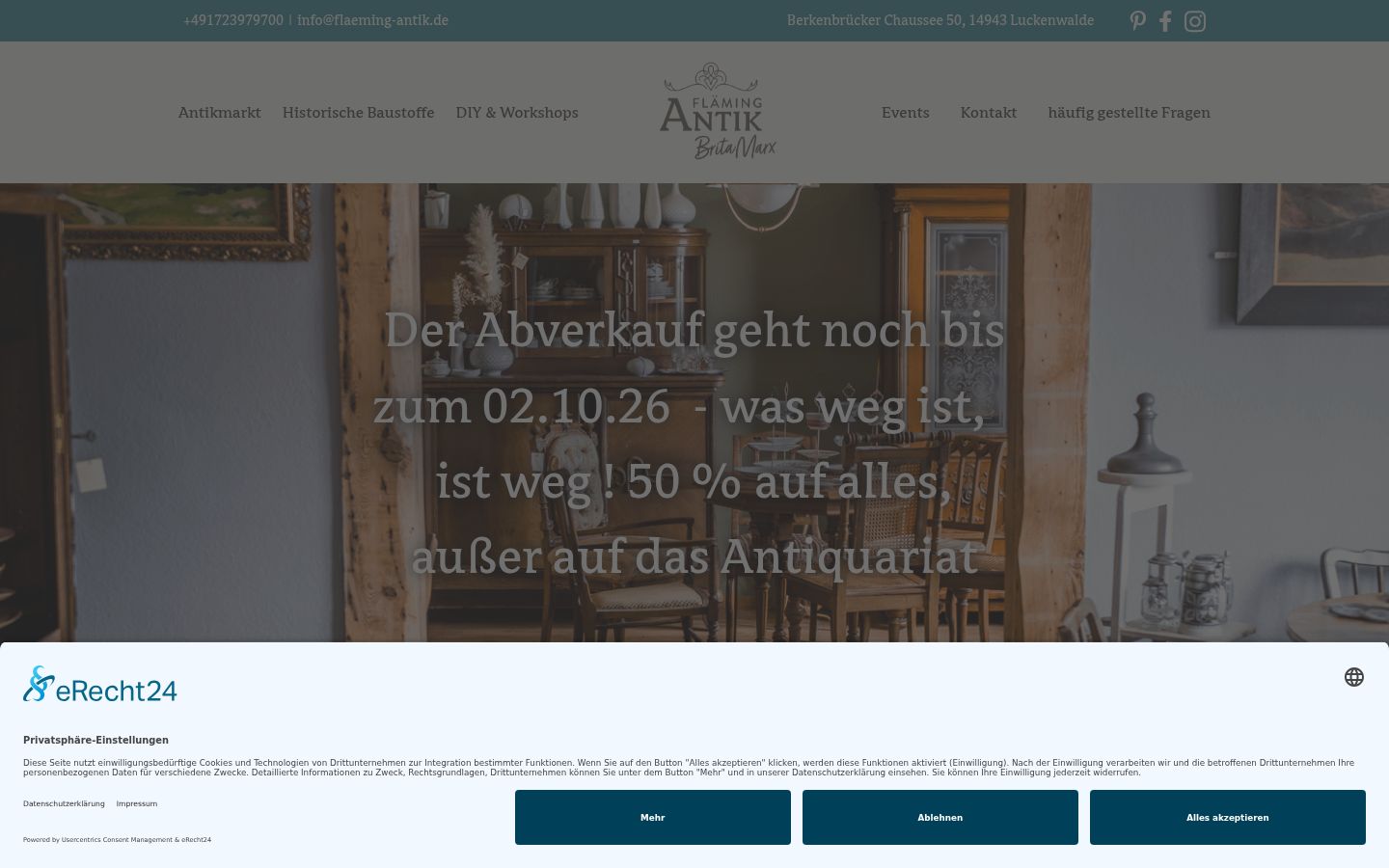Open the Kontakt menu item
Image resolution: width=1389 pixels, height=868 pixels.
click(x=989, y=113)
